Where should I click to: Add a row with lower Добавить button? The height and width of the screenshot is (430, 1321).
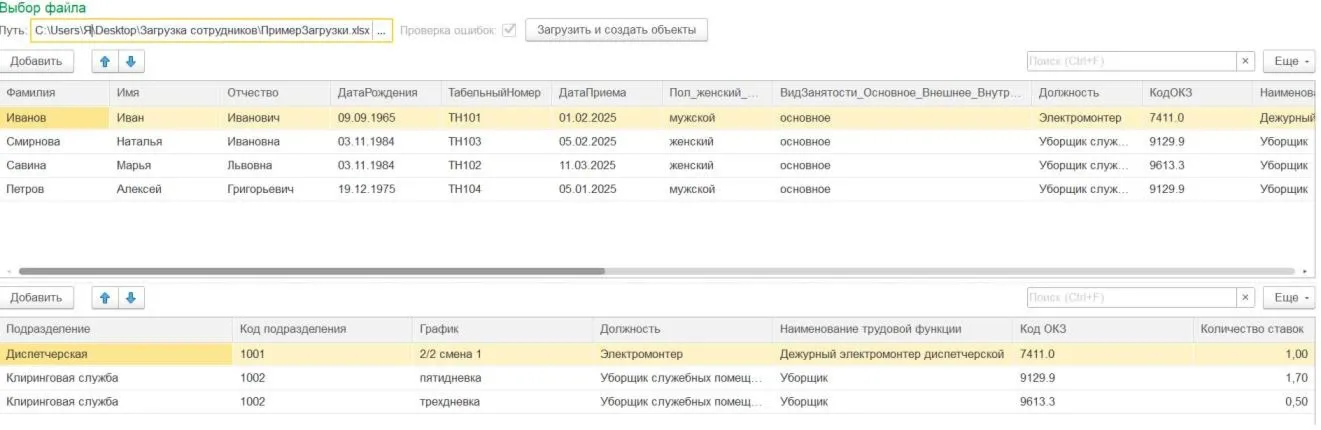[37, 297]
